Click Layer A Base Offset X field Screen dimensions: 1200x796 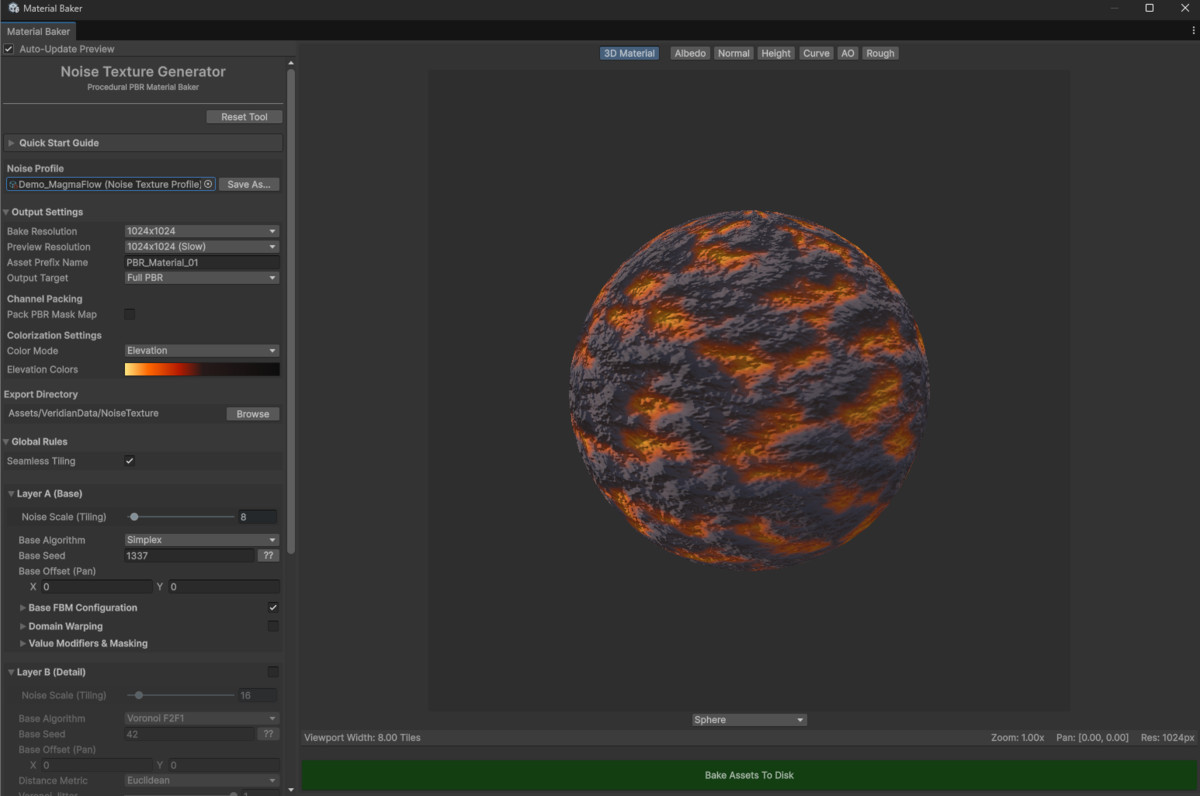pyautogui.click(x=96, y=587)
